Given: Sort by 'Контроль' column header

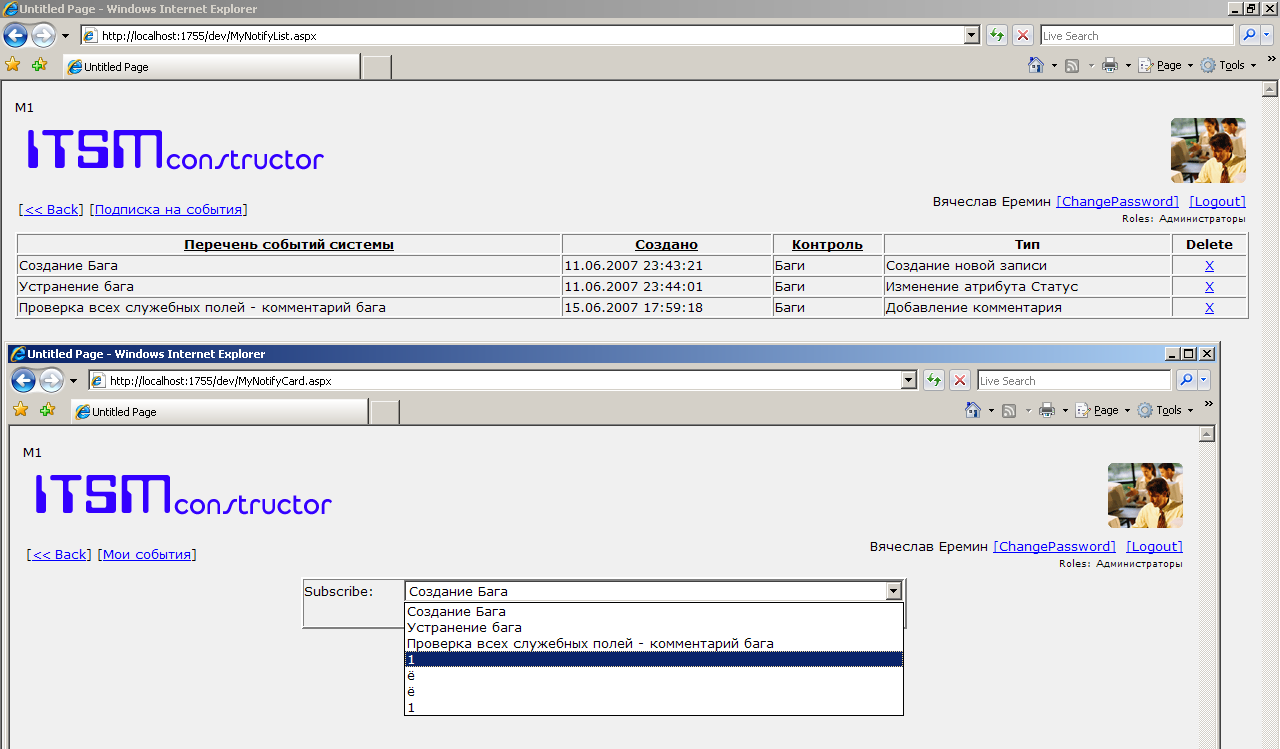Looking at the screenshot, I should click(x=827, y=244).
